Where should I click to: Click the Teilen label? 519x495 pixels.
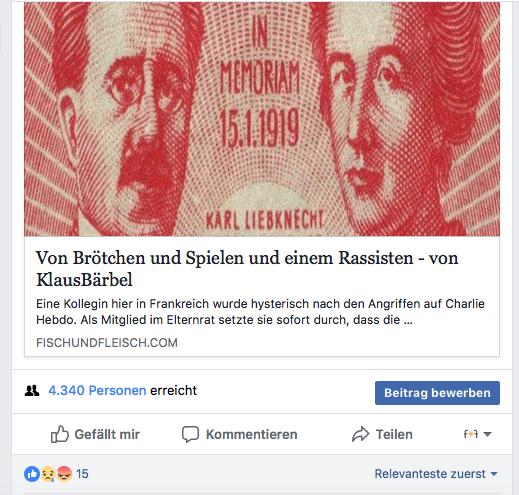pyautogui.click(x=394, y=434)
